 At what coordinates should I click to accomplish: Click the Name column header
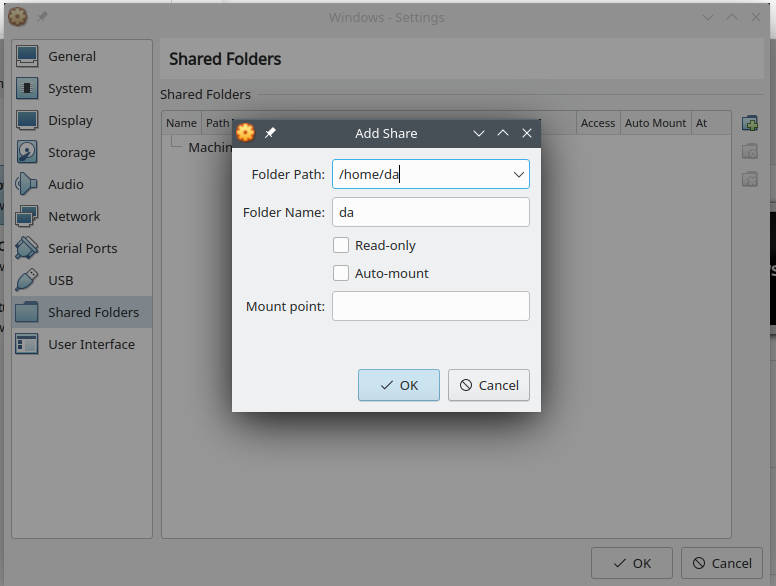182,123
